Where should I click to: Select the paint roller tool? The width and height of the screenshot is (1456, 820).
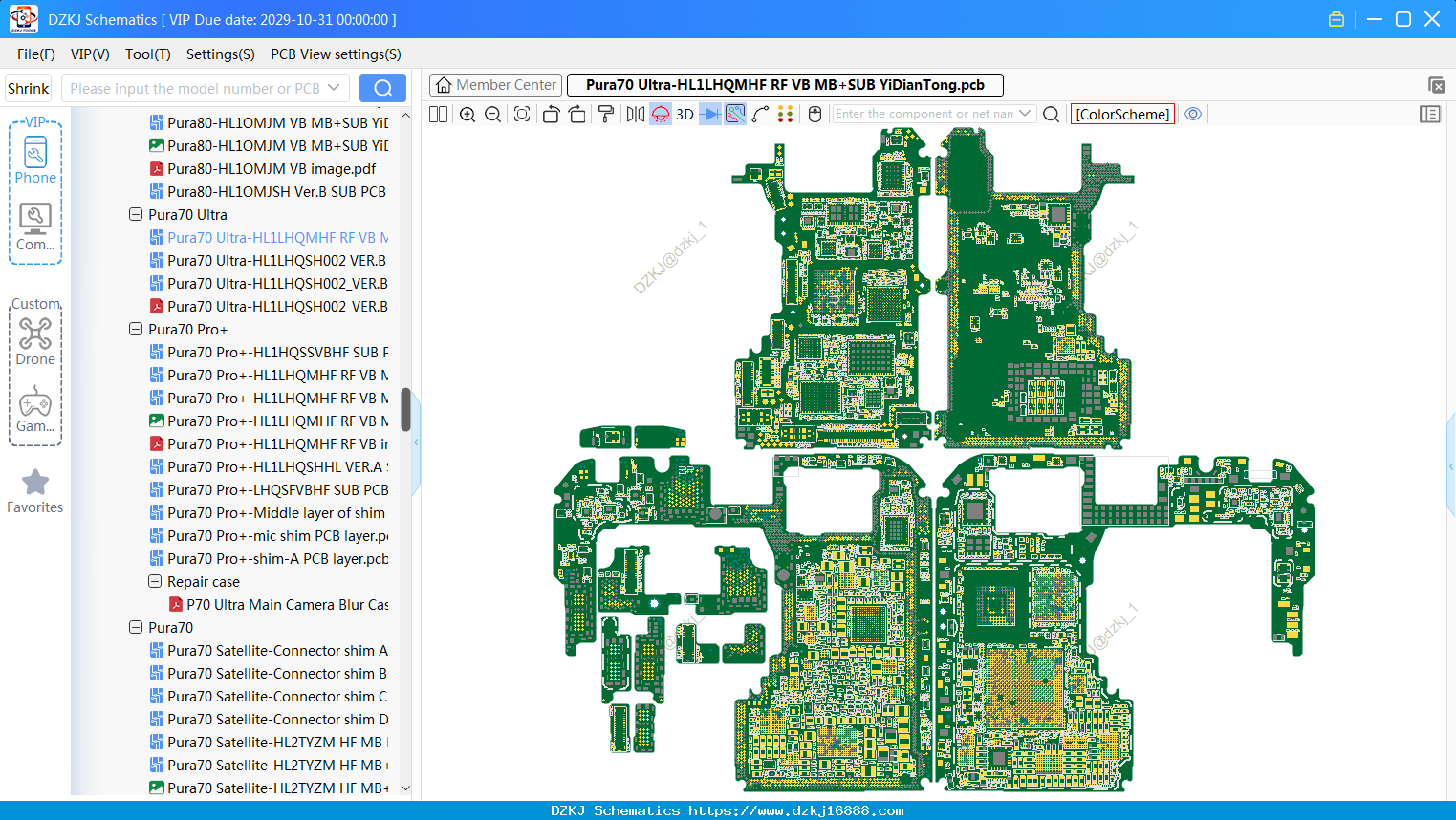(605, 114)
